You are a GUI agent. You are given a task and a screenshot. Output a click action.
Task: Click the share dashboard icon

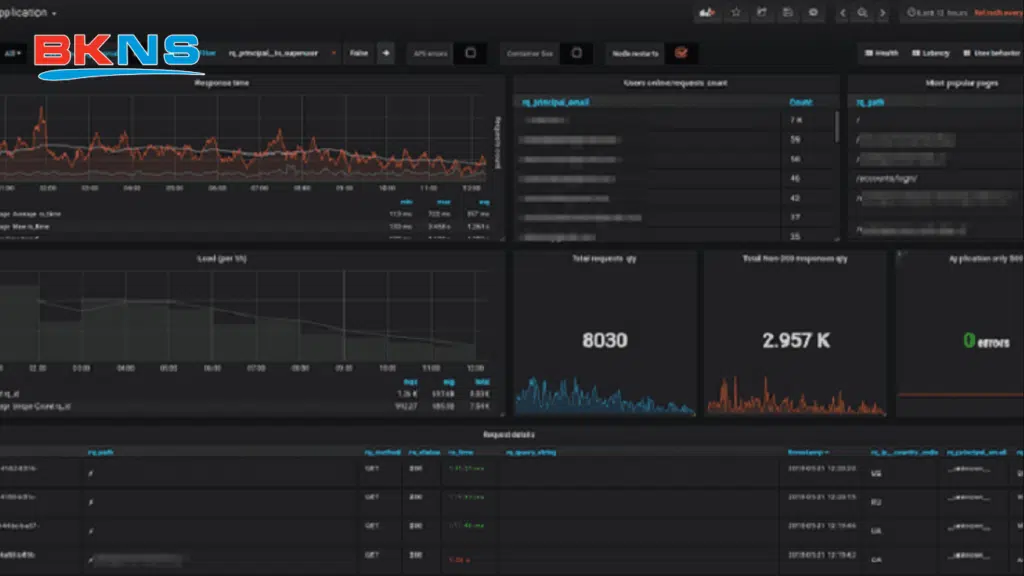tap(761, 12)
